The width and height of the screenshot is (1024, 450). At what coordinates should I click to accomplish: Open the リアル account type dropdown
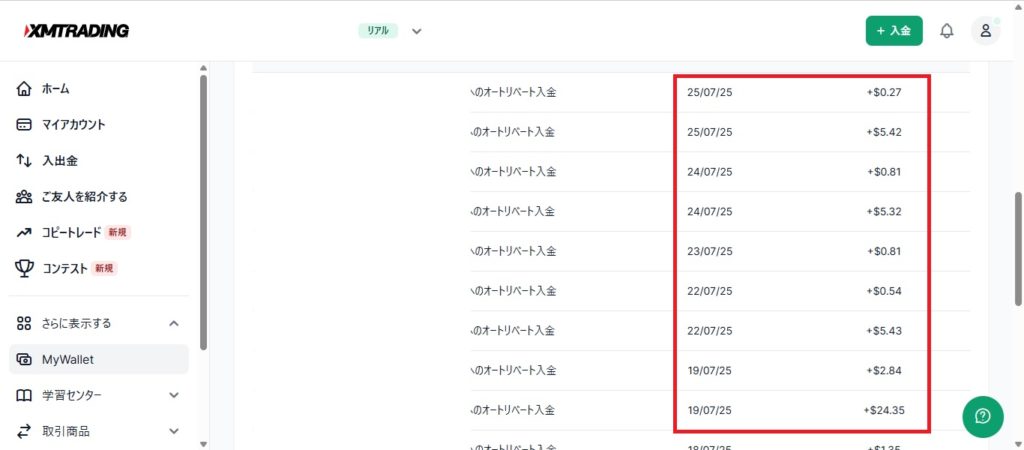click(x=417, y=31)
